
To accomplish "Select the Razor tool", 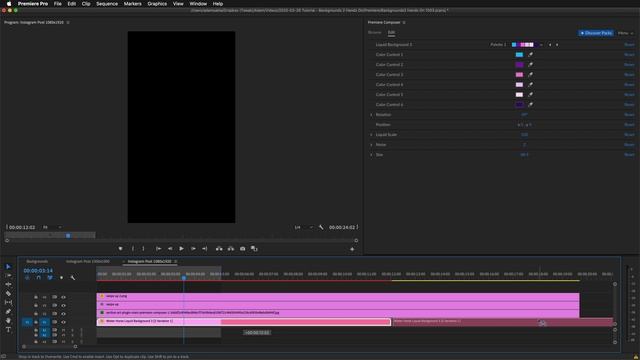I will click(8, 293).
